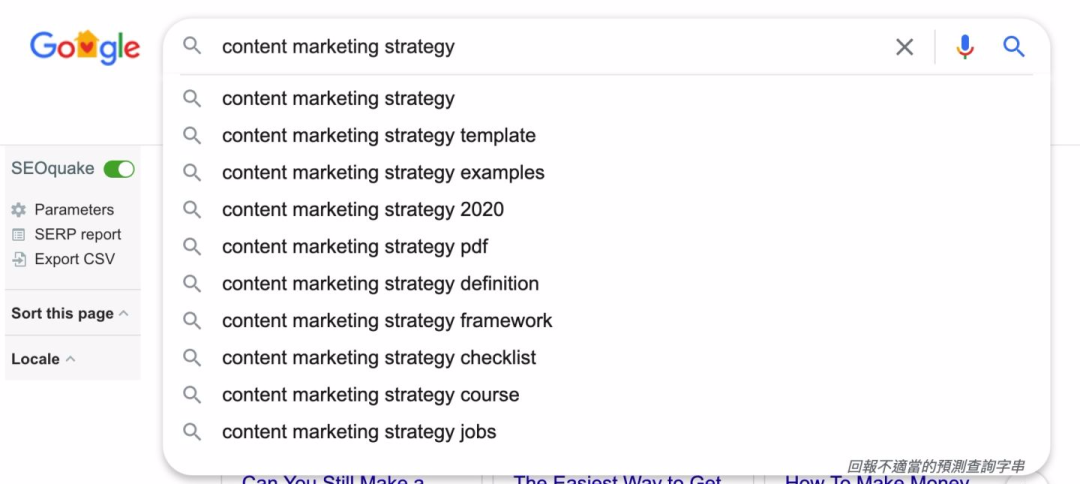
Task: Toggle the SEOquake switch off
Action: click(119, 169)
